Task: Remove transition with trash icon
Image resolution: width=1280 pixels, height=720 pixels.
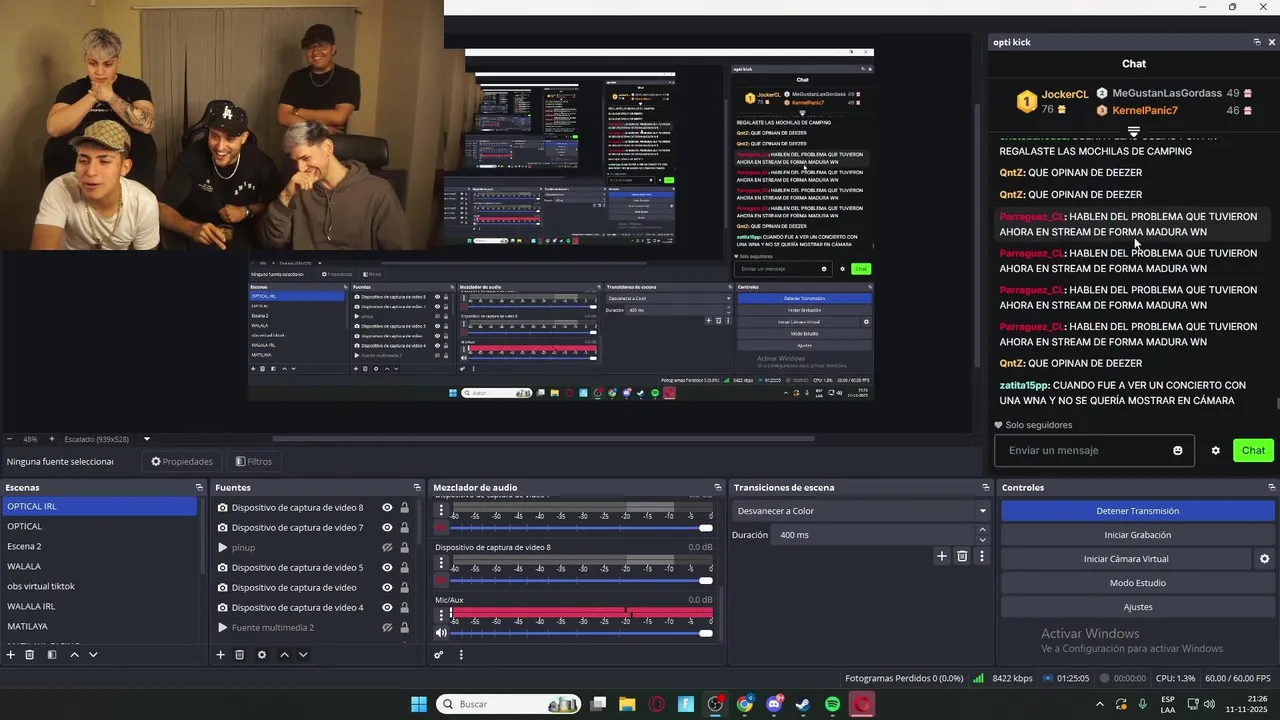Action: pyautogui.click(x=962, y=556)
